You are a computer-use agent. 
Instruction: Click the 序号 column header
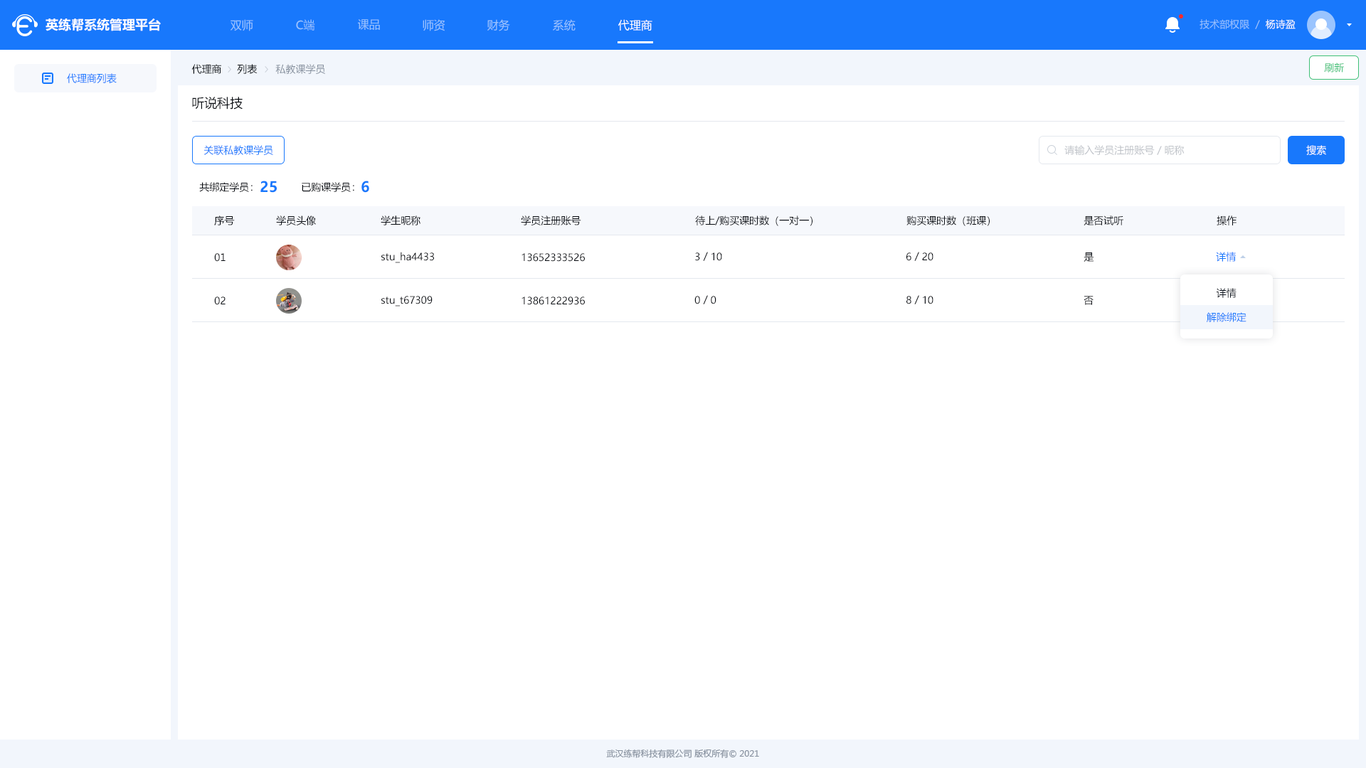pos(224,220)
